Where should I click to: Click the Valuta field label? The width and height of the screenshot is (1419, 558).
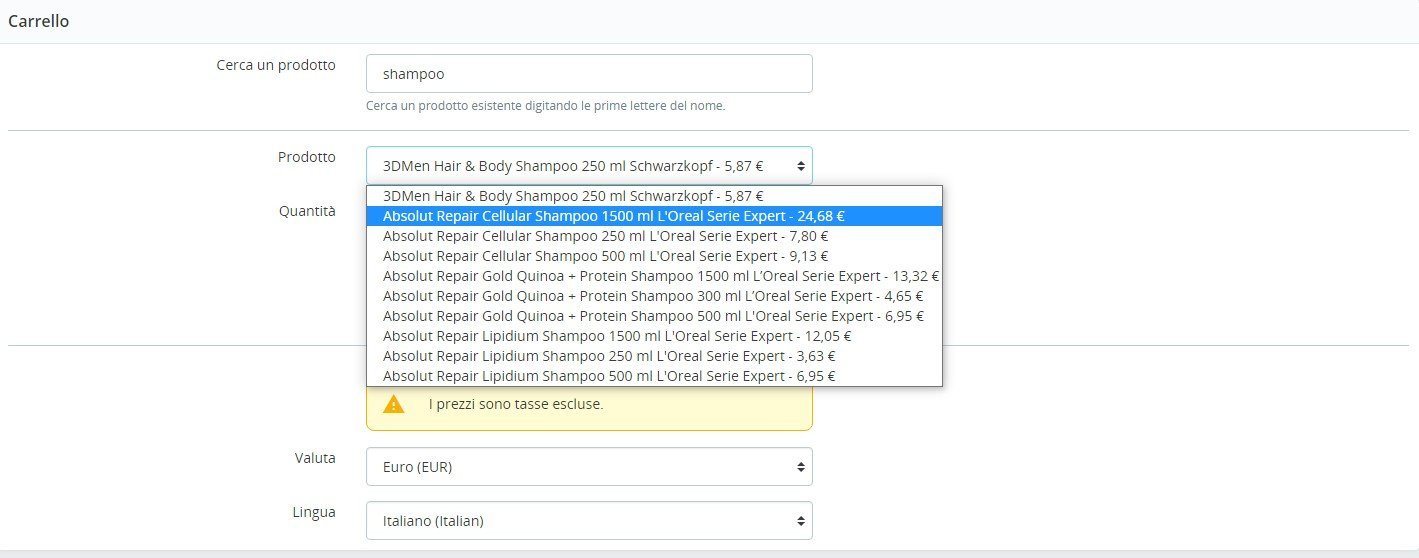[313, 458]
